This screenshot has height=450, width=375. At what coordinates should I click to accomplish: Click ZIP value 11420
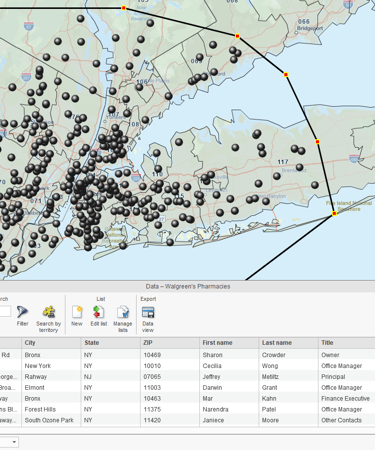pyautogui.click(x=152, y=420)
